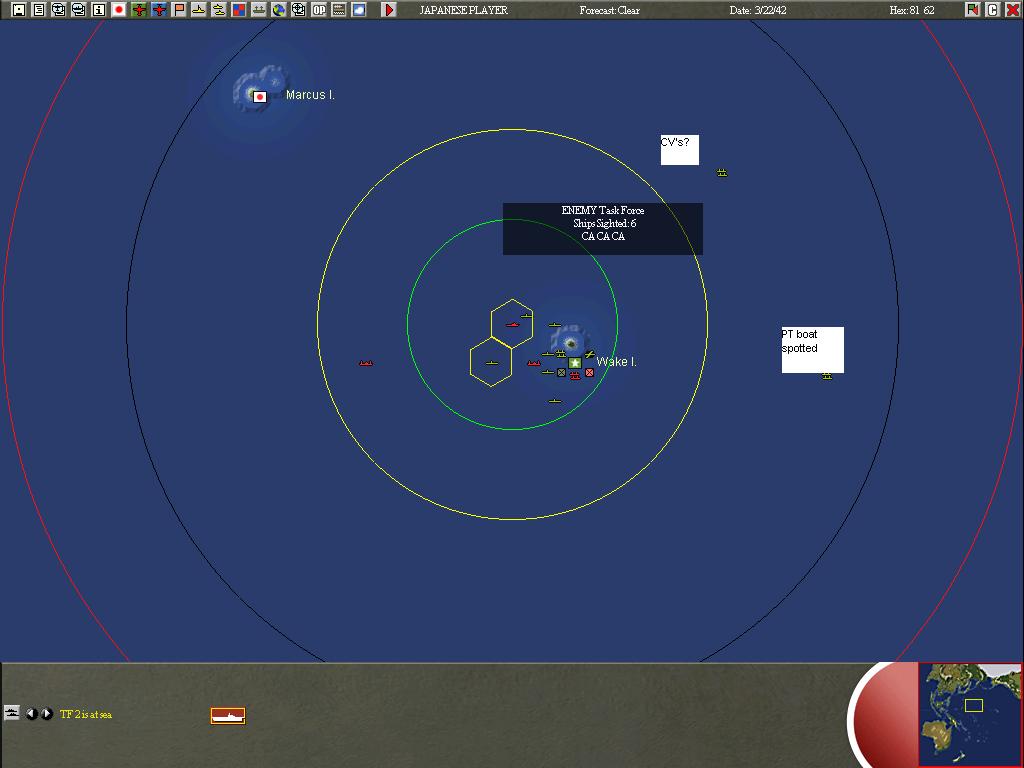Click the green flag with red arrow icon
This screenshot has width=1024, height=768.
[973, 10]
